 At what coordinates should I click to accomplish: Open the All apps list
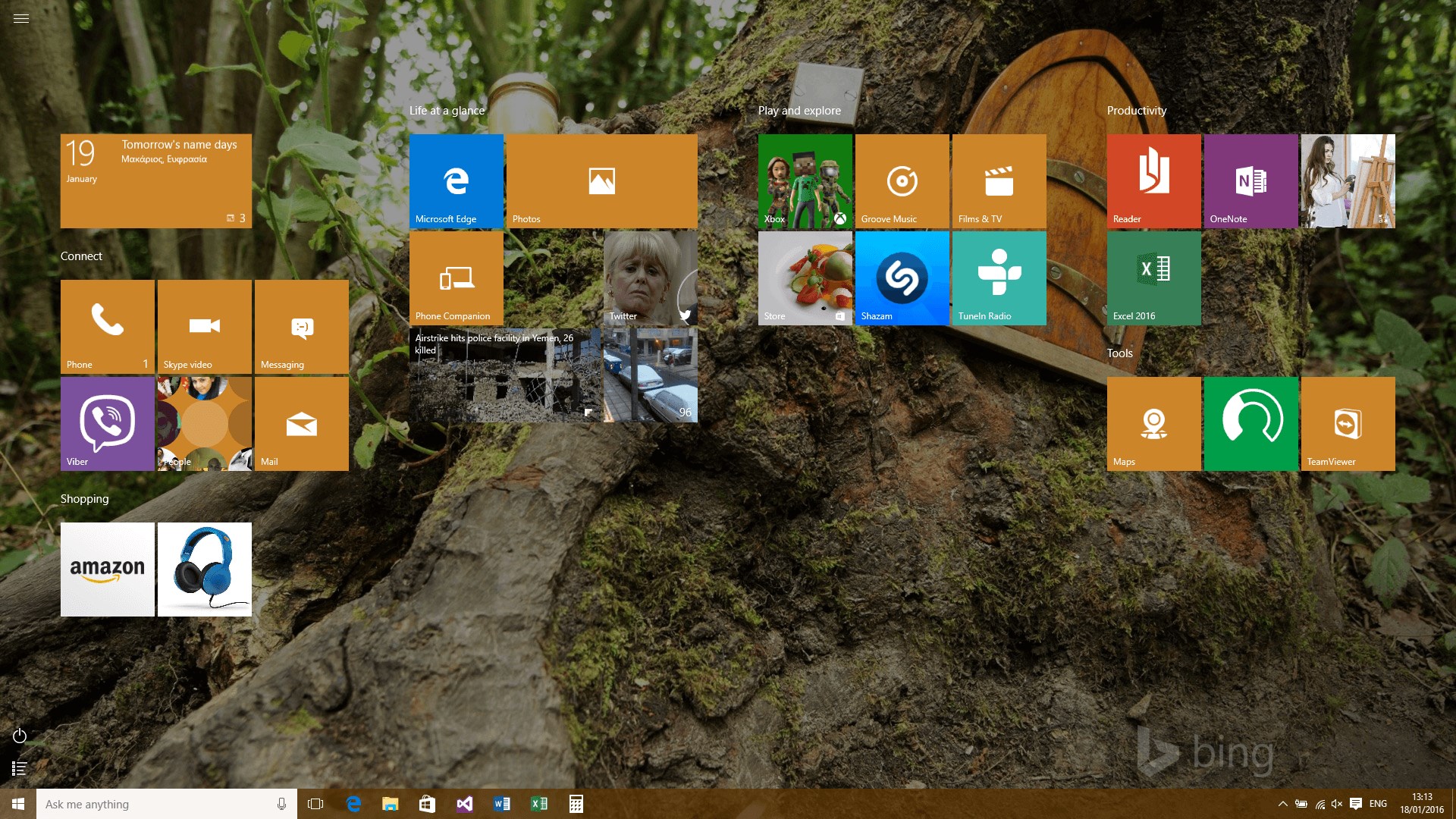coord(20,768)
